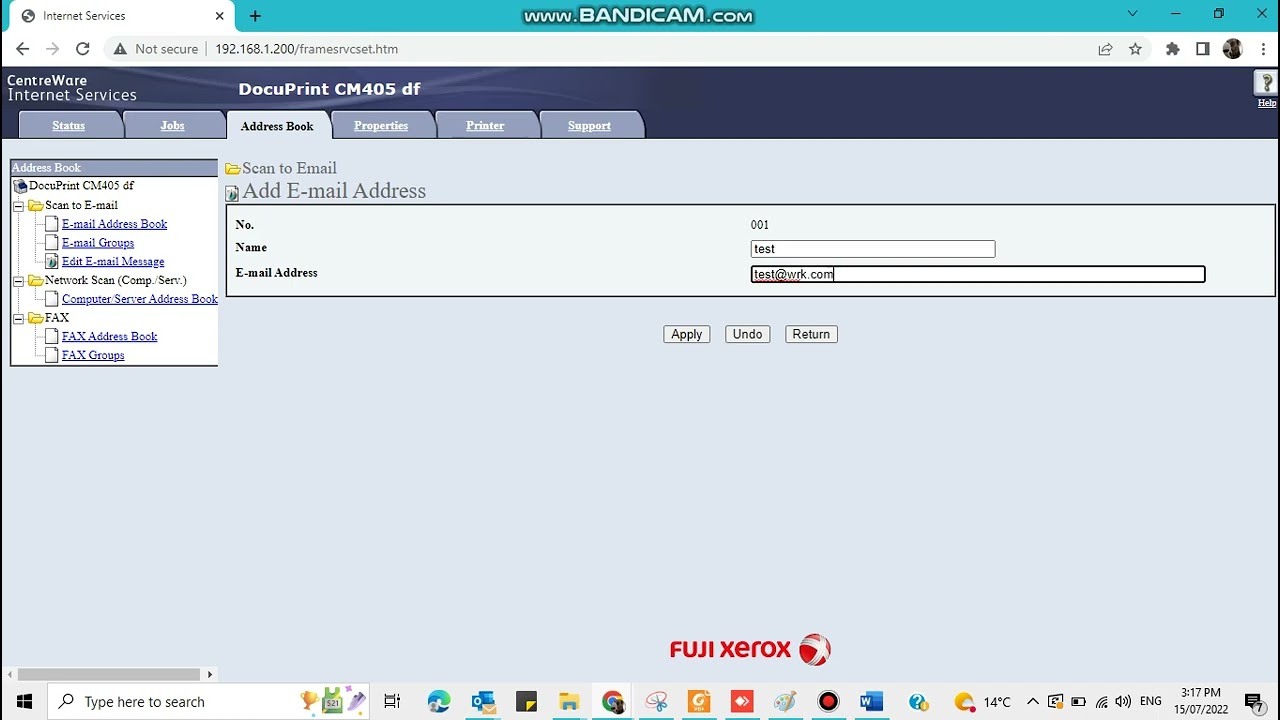
Task: Click the FAX folder icon in tree
Action: (36, 318)
